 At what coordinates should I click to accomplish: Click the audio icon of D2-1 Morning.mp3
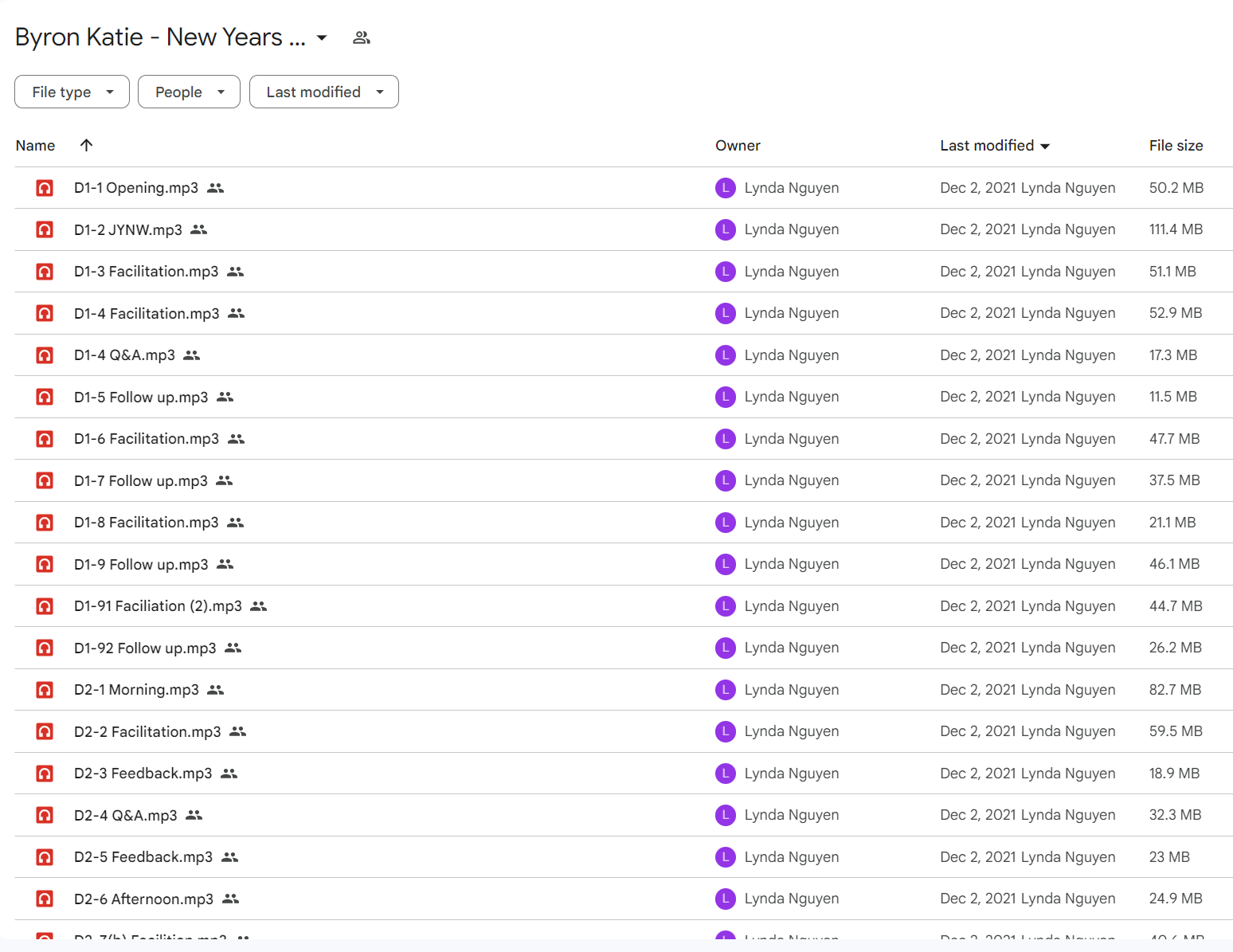pos(45,690)
